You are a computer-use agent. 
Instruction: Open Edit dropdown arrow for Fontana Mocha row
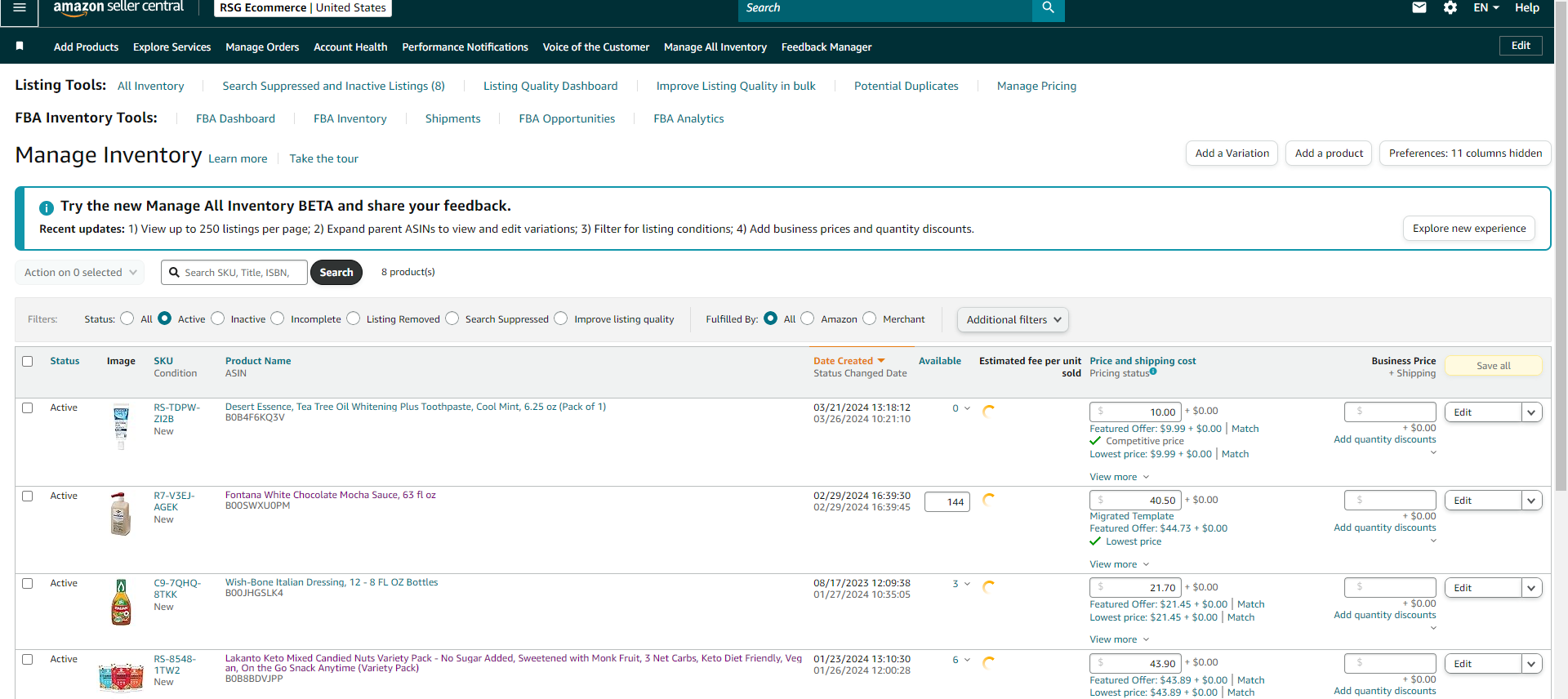tap(1532, 501)
